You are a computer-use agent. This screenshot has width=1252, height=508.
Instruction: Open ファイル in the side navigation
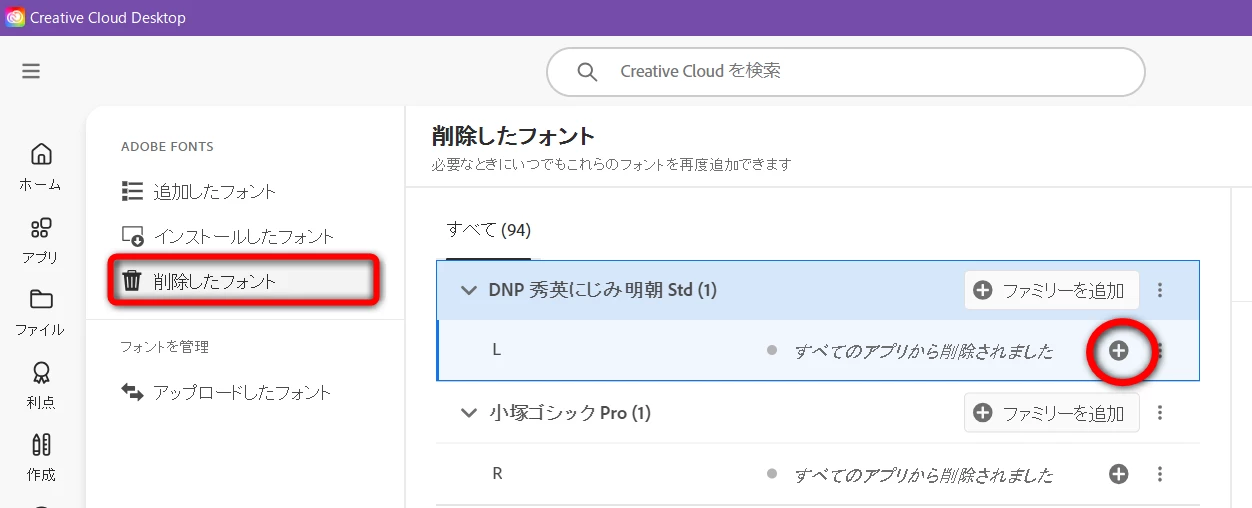[x=41, y=313]
